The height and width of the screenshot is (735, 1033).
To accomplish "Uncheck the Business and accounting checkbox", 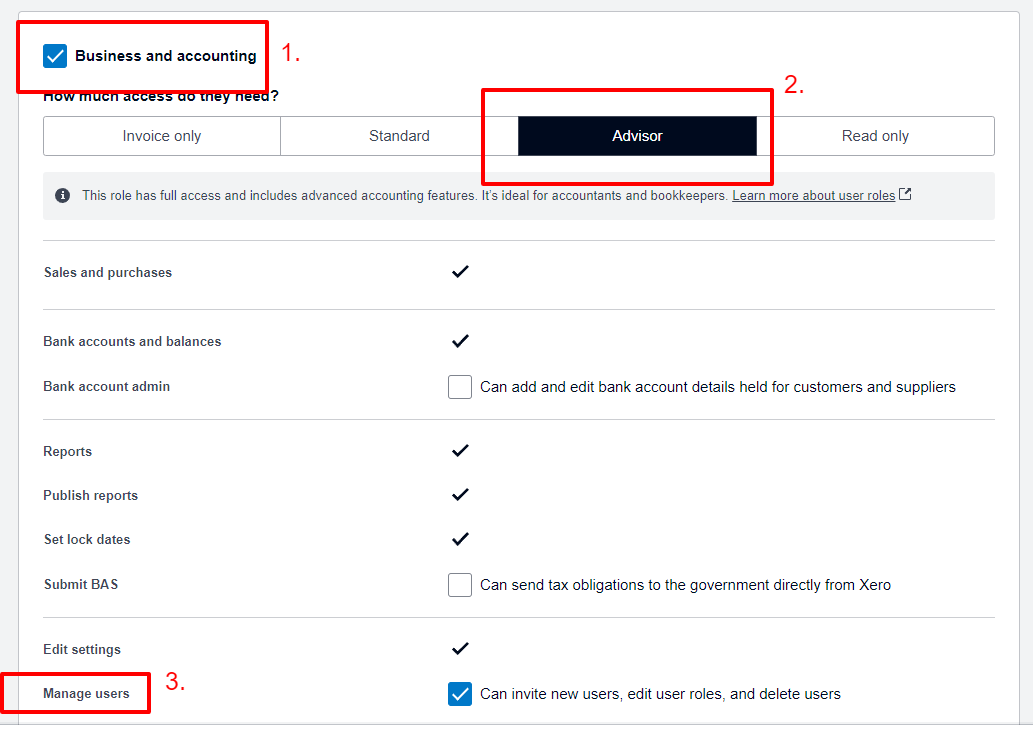I will point(55,56).
